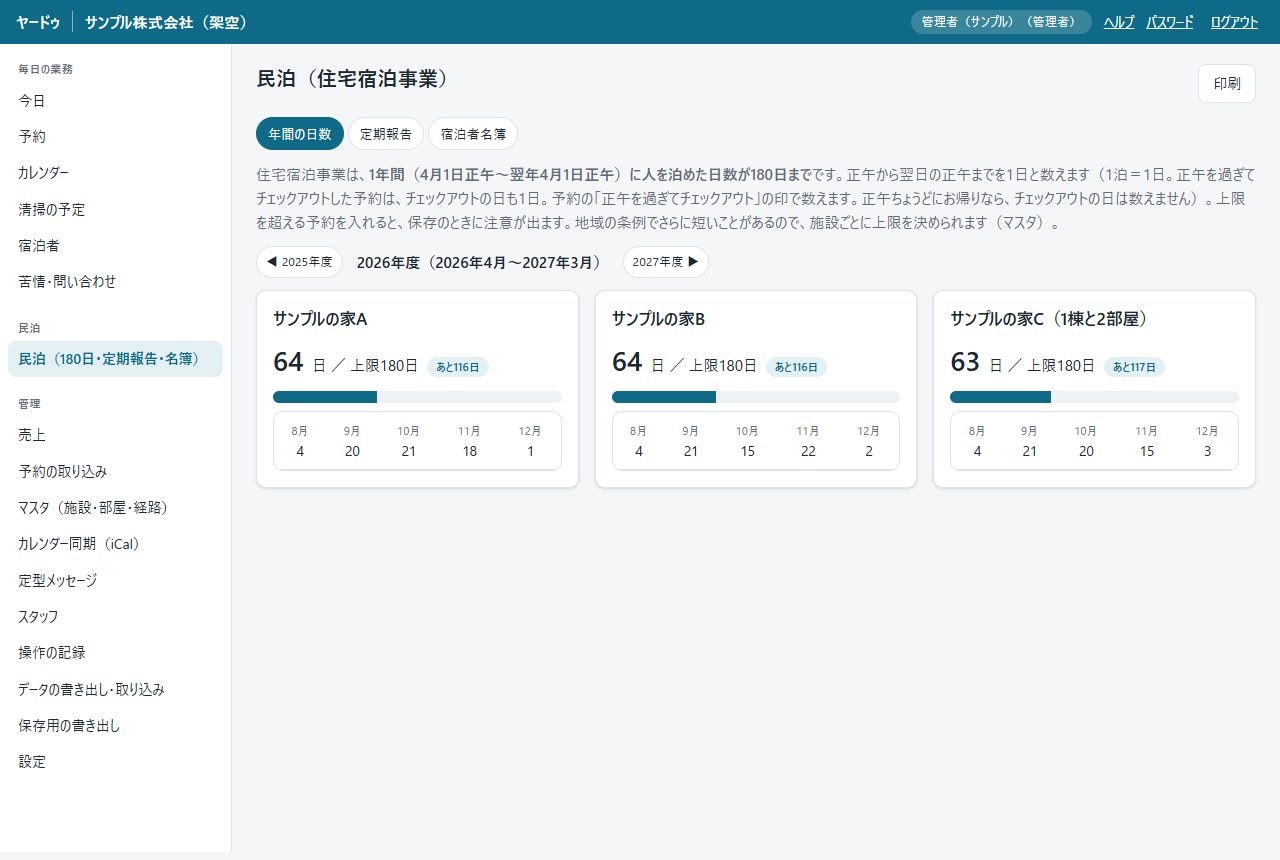Click the 印刷 print button
Viewport: 1280px width, 860px height.
[x=1227, y=83]
